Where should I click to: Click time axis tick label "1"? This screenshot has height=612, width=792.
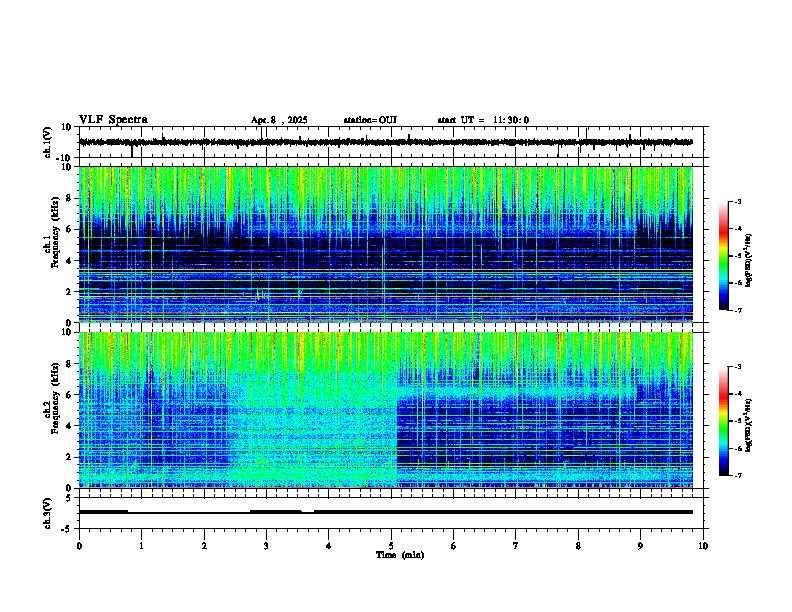pos(141,546)
